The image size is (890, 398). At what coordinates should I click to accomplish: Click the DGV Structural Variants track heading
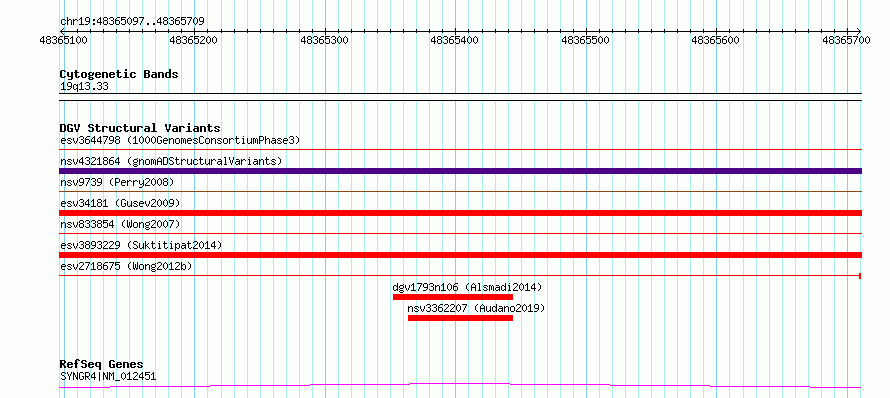pyautogui.click(x=140, y=128)
